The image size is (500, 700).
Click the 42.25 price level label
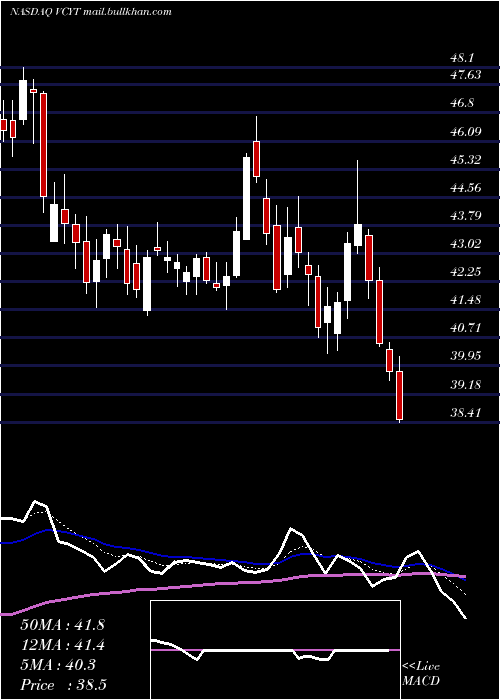tap(465, 272)
